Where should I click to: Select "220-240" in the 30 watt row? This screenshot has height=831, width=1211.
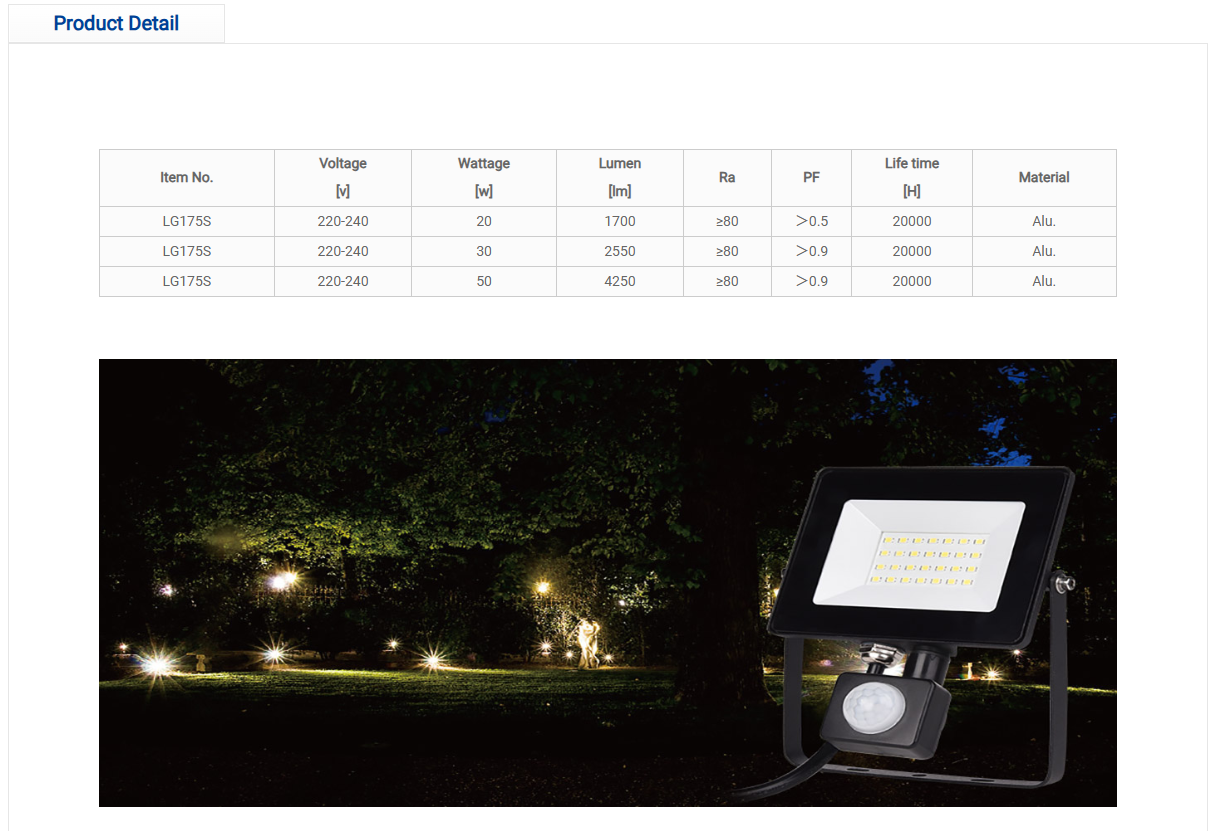(x=343, y=252)
